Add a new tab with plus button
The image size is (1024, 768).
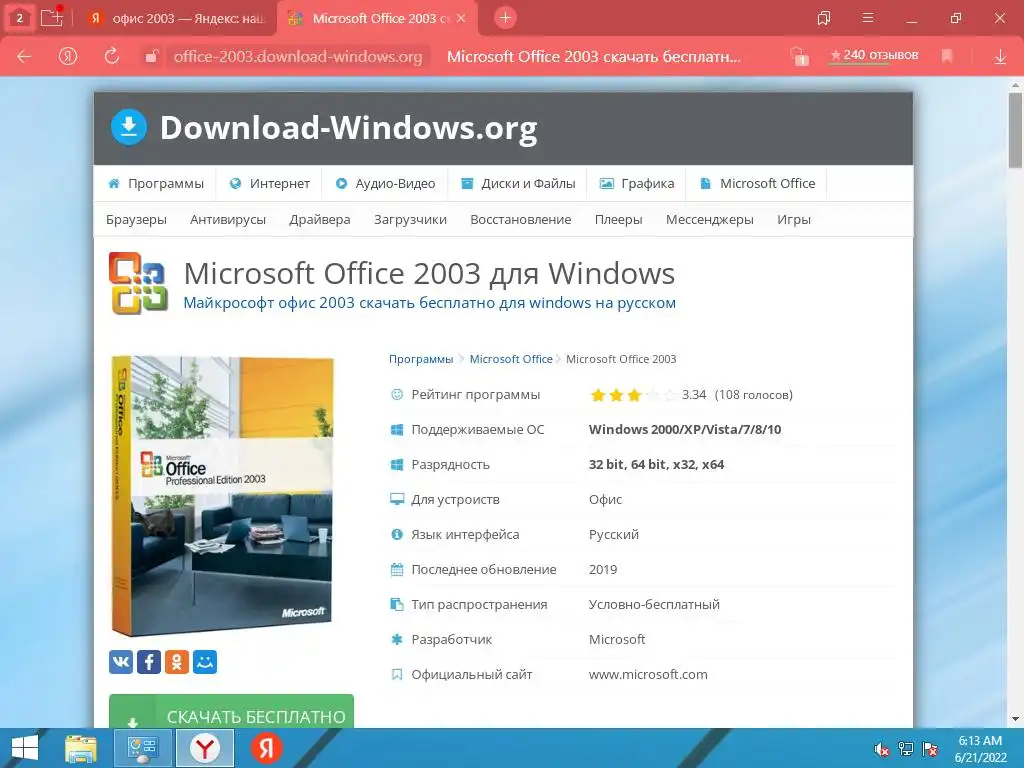505,18
